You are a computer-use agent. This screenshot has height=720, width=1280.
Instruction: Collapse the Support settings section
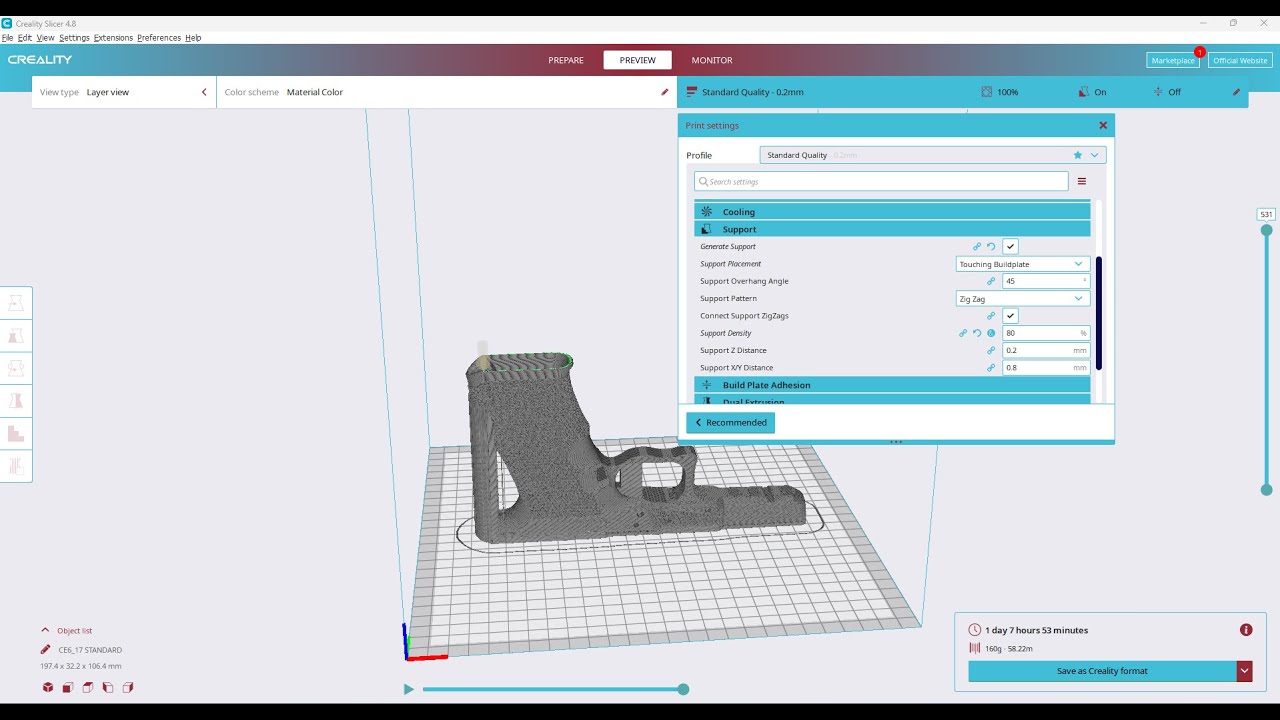[x=892, y=229]
